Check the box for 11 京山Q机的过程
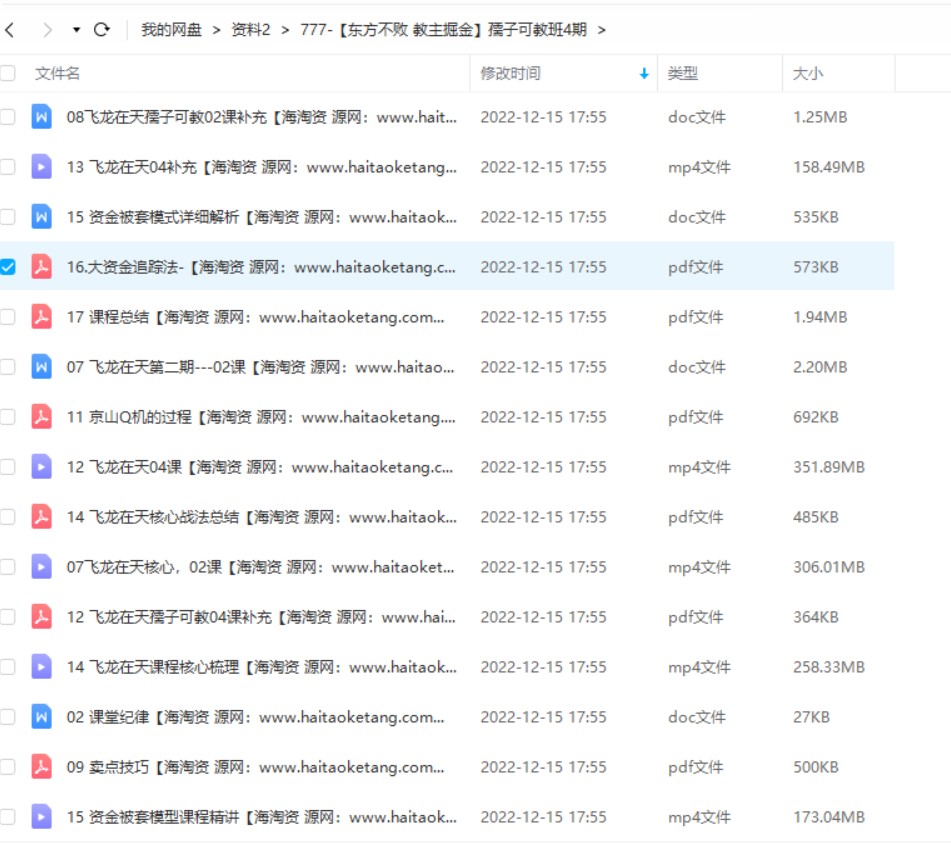The width and height of the screenshot is (951, 868). (7, 417)
